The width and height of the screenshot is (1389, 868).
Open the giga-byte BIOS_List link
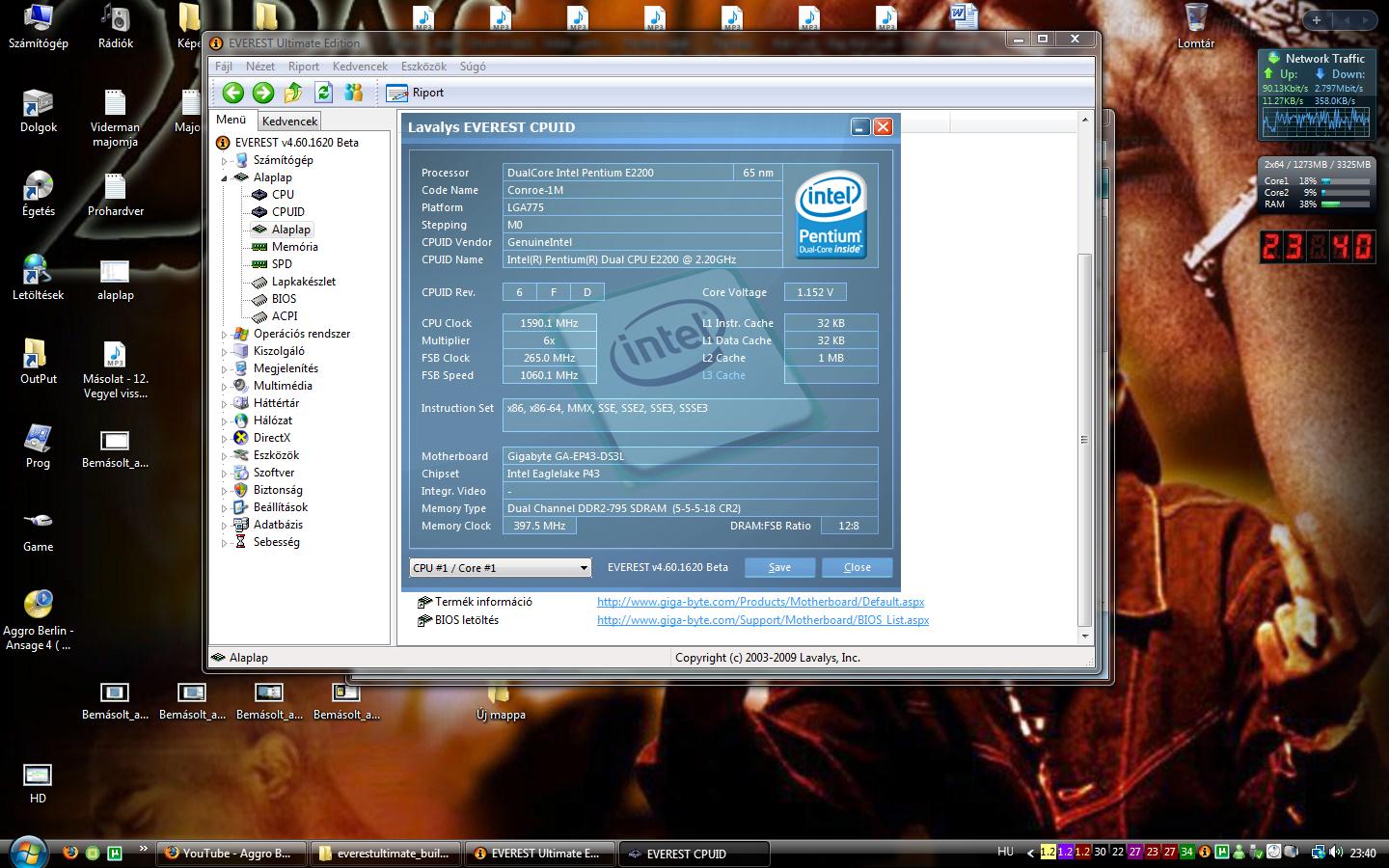[x=763, y=620]
